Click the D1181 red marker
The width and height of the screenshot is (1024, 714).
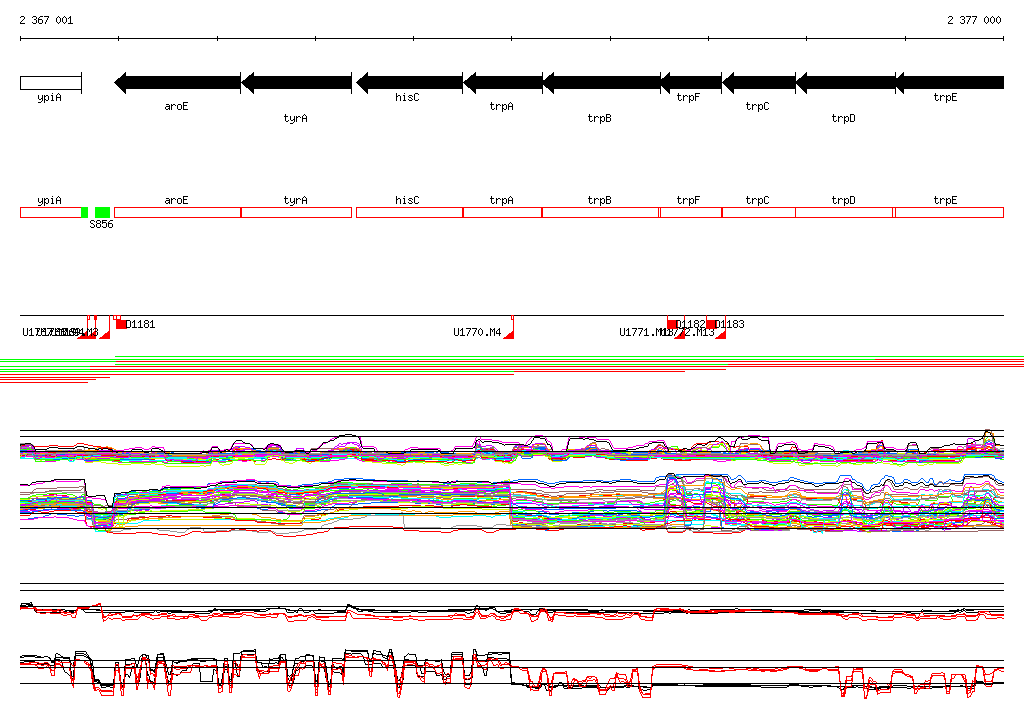[121, 324]
